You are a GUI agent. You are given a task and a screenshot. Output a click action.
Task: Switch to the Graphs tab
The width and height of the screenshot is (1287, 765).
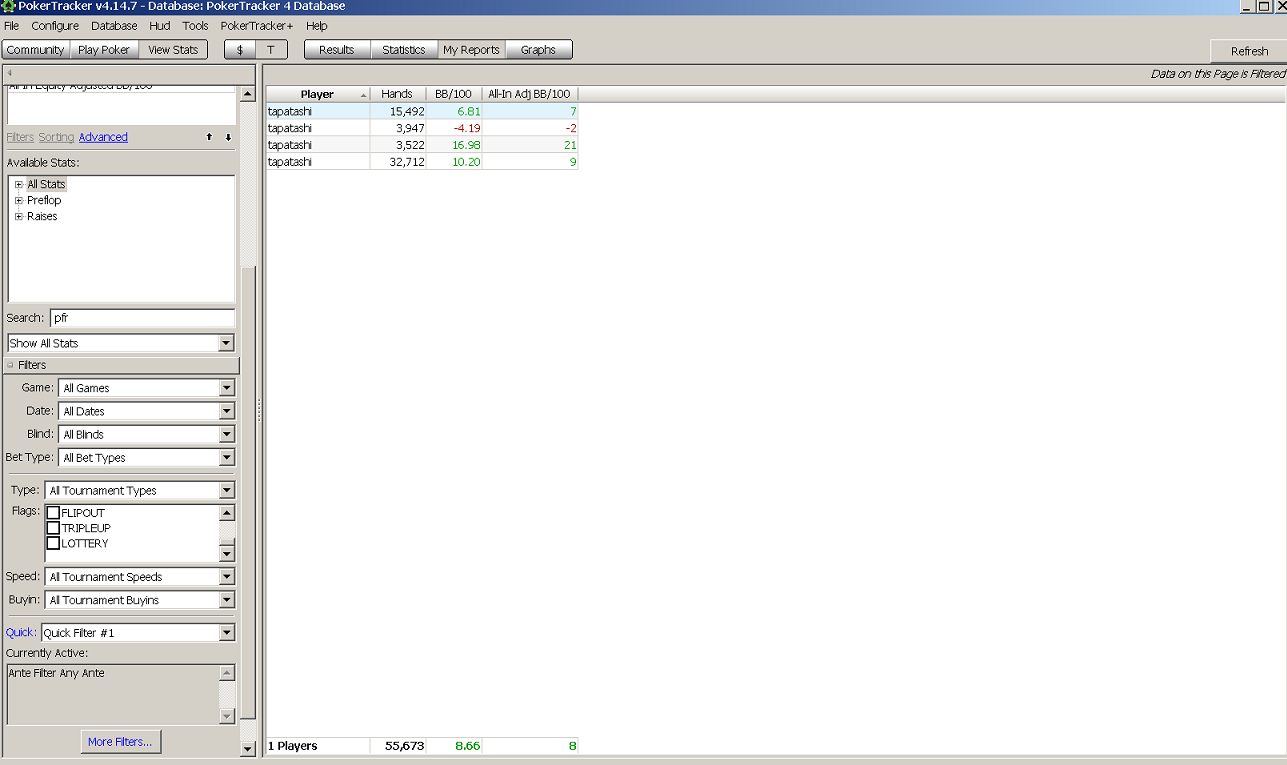click(x=539, y=50)
